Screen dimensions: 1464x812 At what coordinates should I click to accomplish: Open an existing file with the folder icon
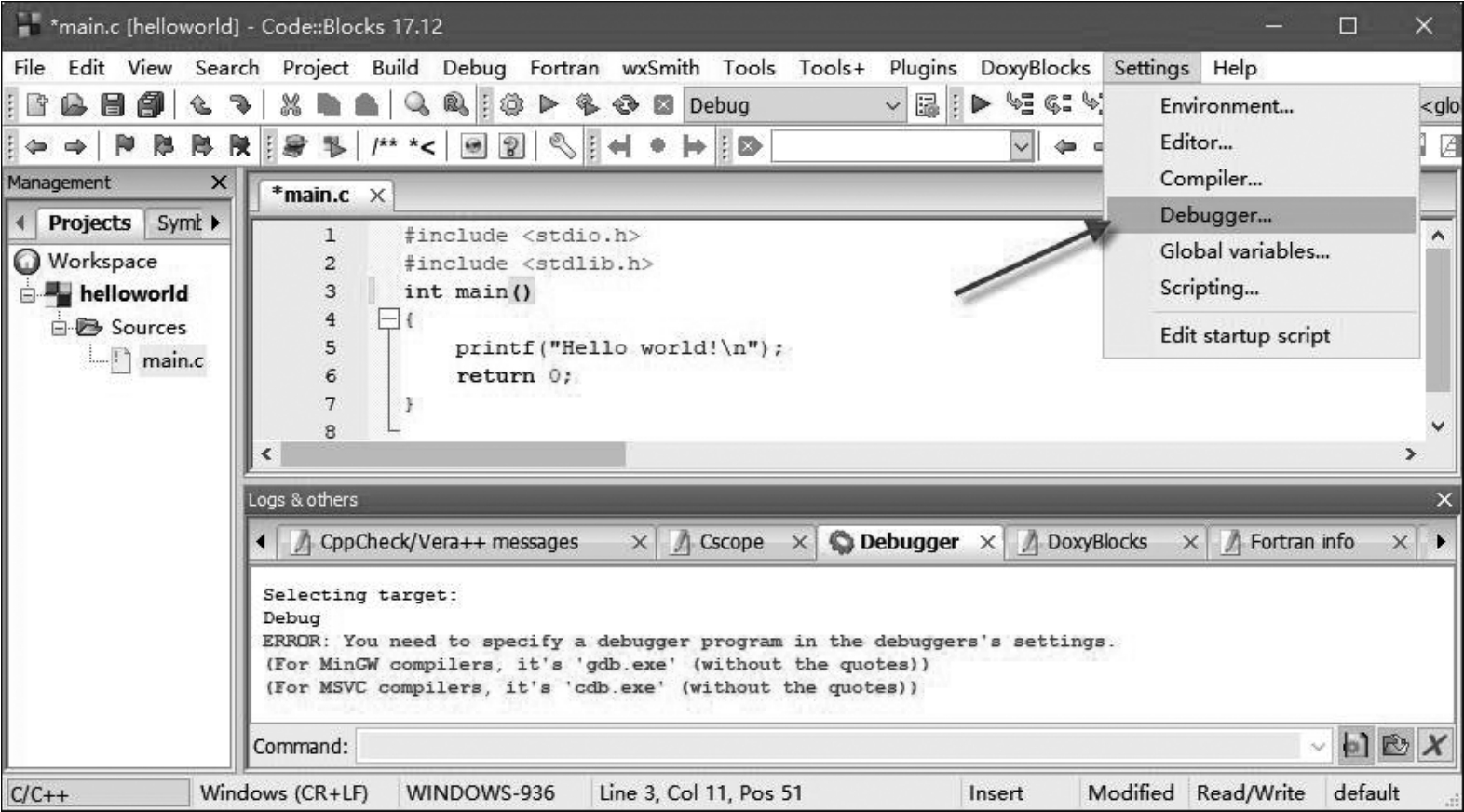coord(75,105)
